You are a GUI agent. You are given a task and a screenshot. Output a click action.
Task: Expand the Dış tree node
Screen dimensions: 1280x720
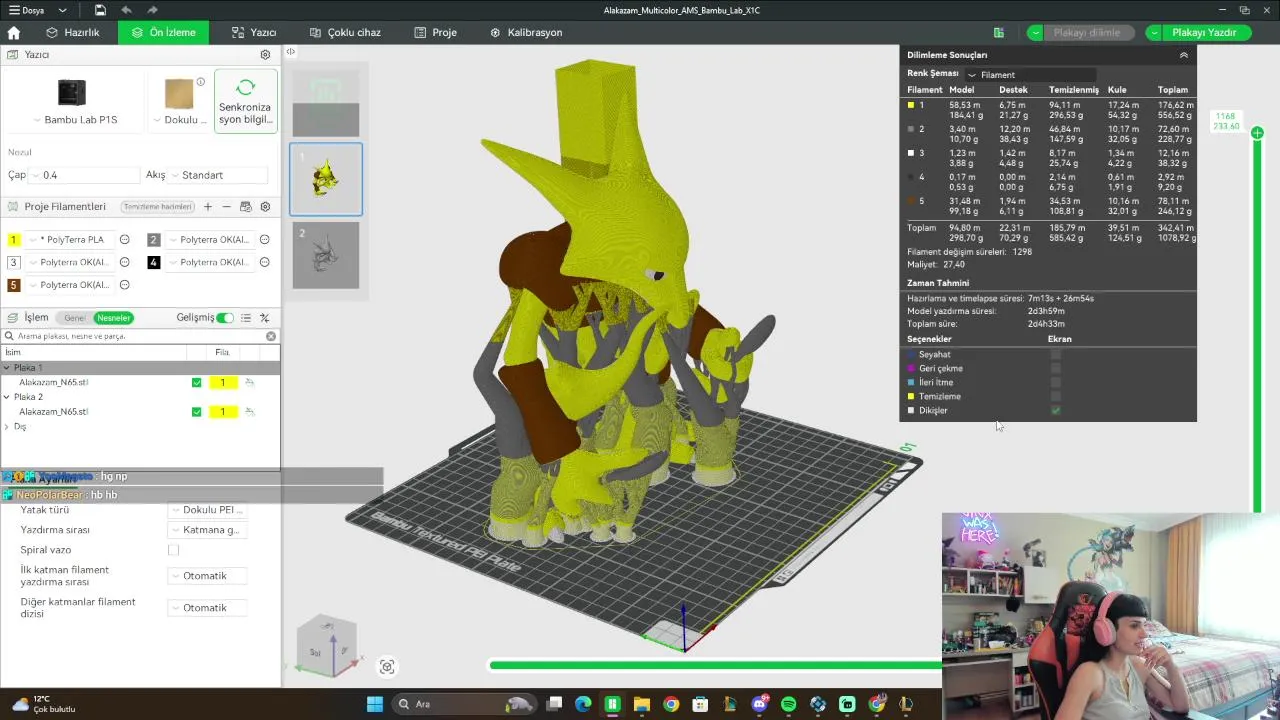pyautogui.click(x=6, y=426)
